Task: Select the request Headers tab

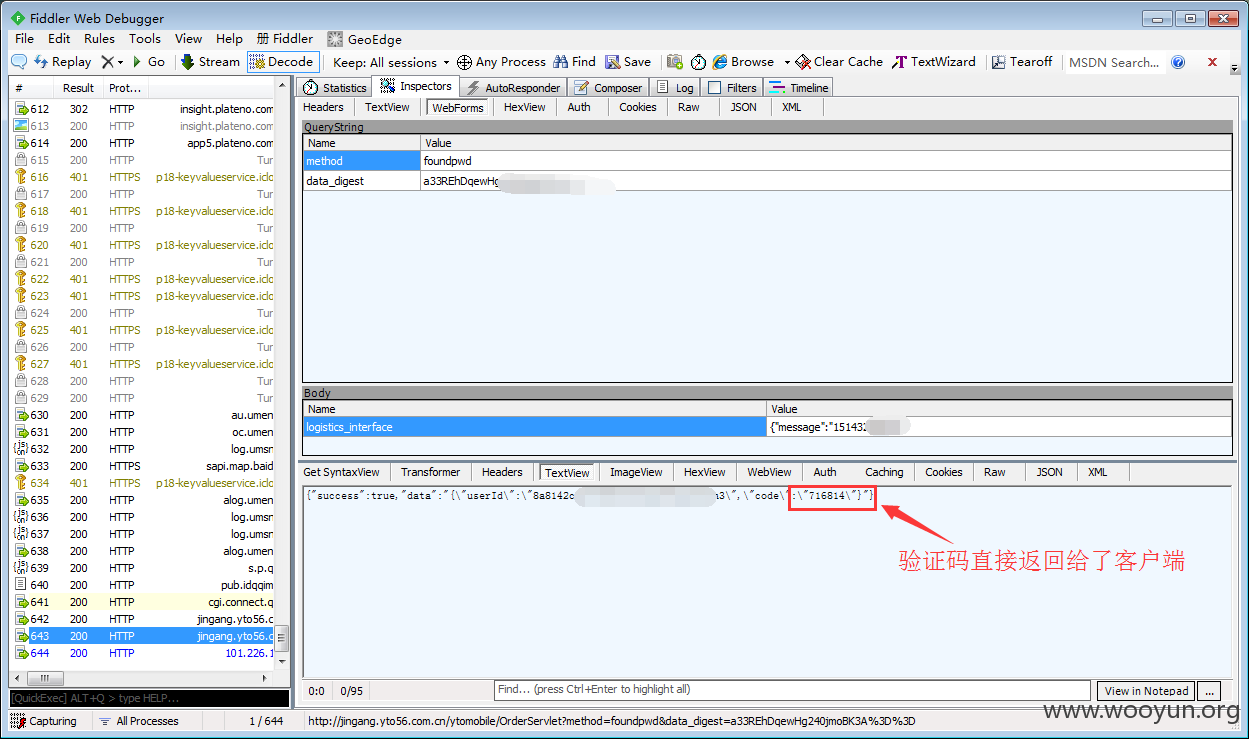Action: (x=323, y=107)
